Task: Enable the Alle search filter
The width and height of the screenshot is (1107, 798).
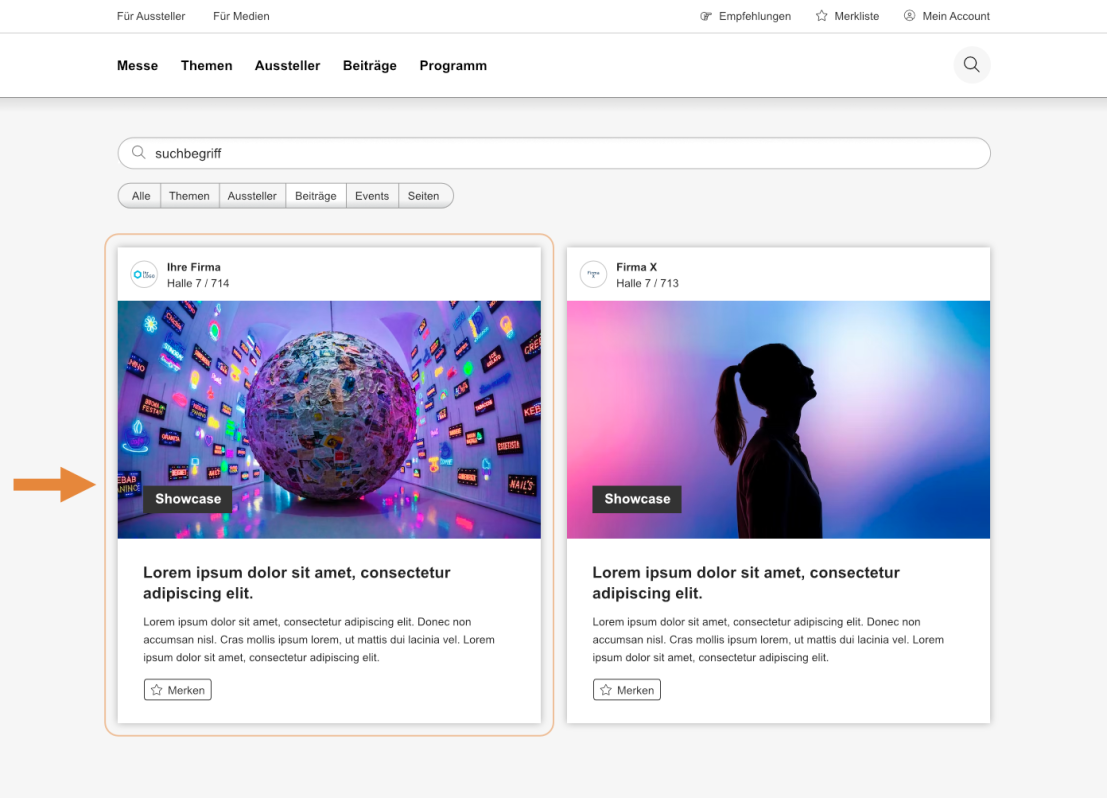Action: click(x=140, y=195)
